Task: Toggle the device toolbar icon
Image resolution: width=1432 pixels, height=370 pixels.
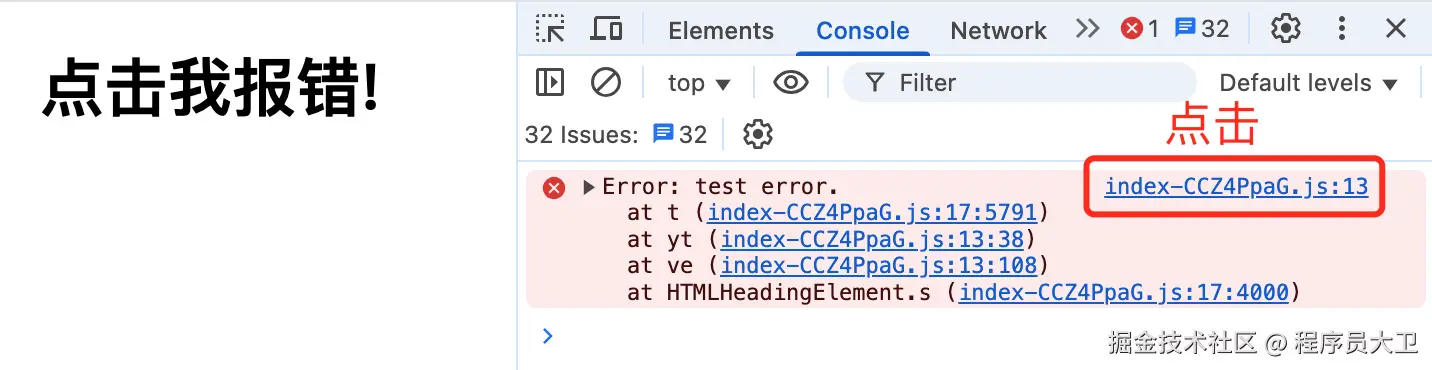Action: 606,29
